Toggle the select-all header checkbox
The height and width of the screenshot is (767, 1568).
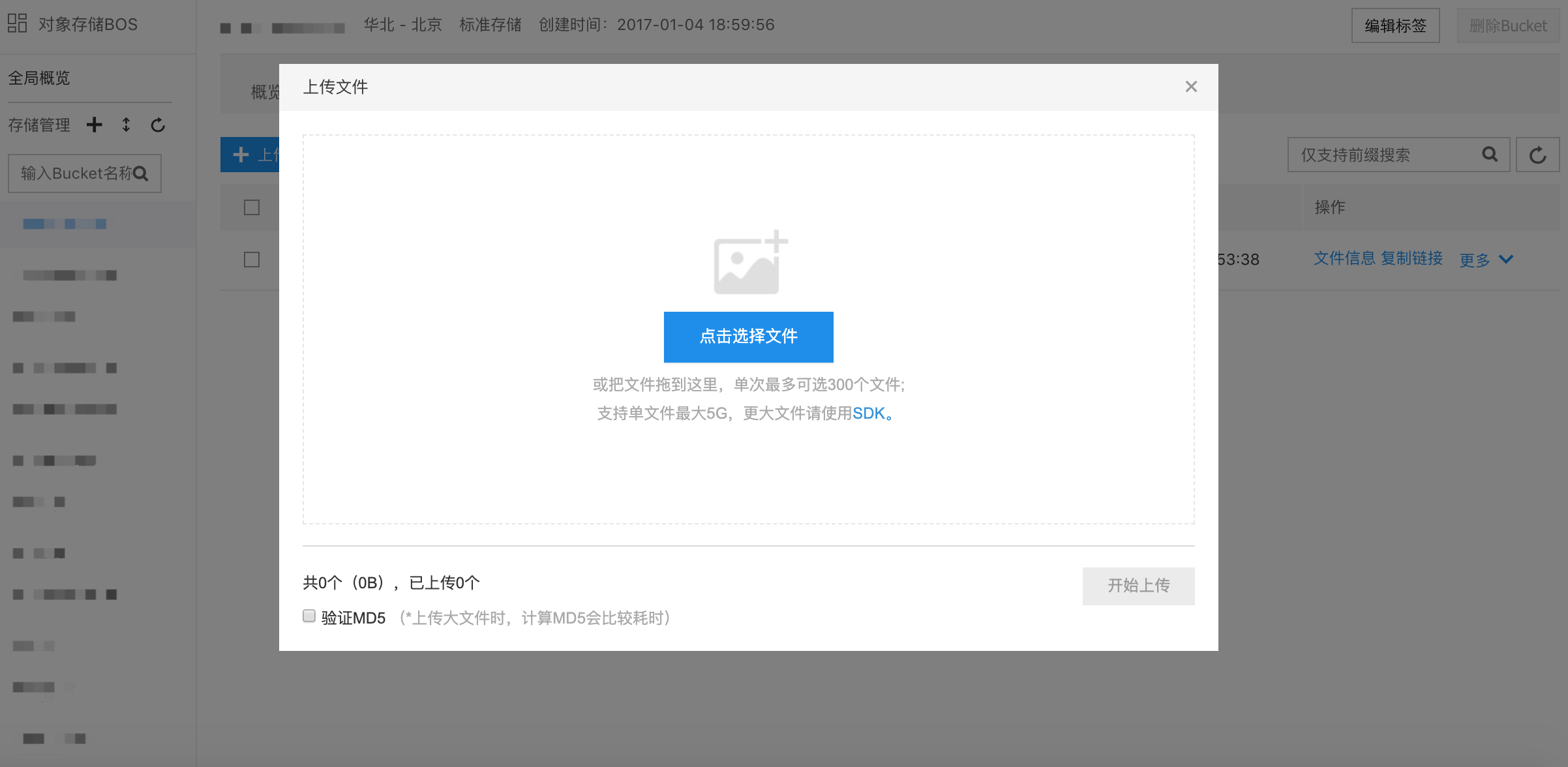pos(252,207)
